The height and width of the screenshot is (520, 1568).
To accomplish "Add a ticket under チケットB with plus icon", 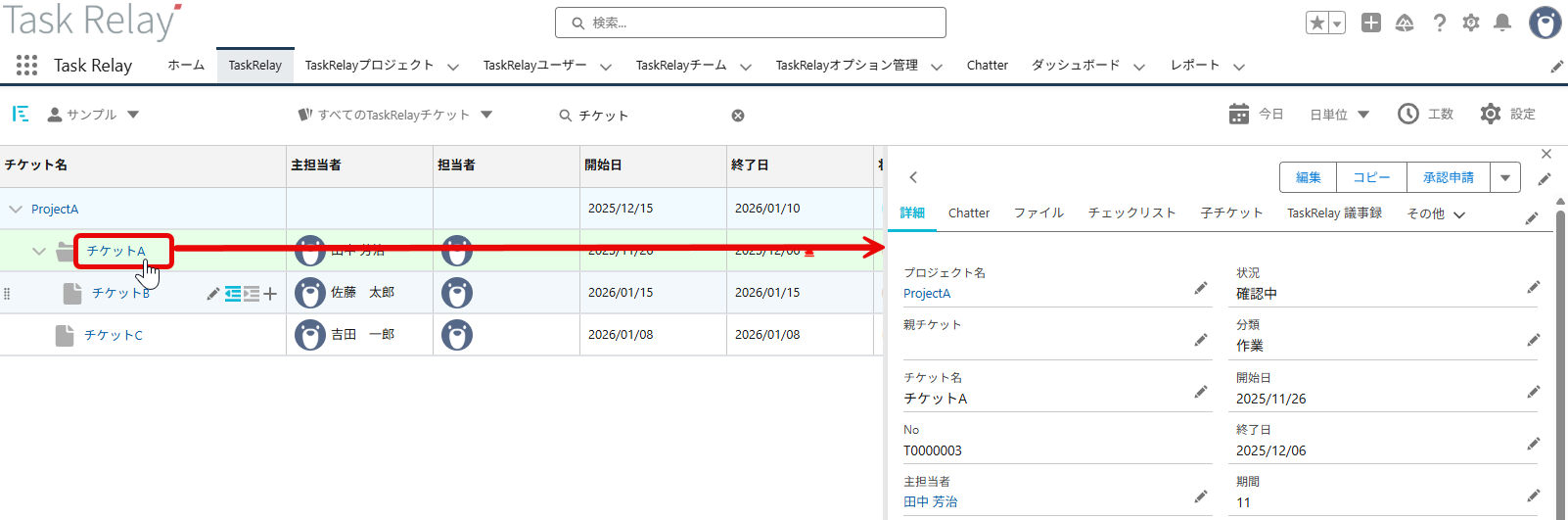I will [x=270, y=294].
